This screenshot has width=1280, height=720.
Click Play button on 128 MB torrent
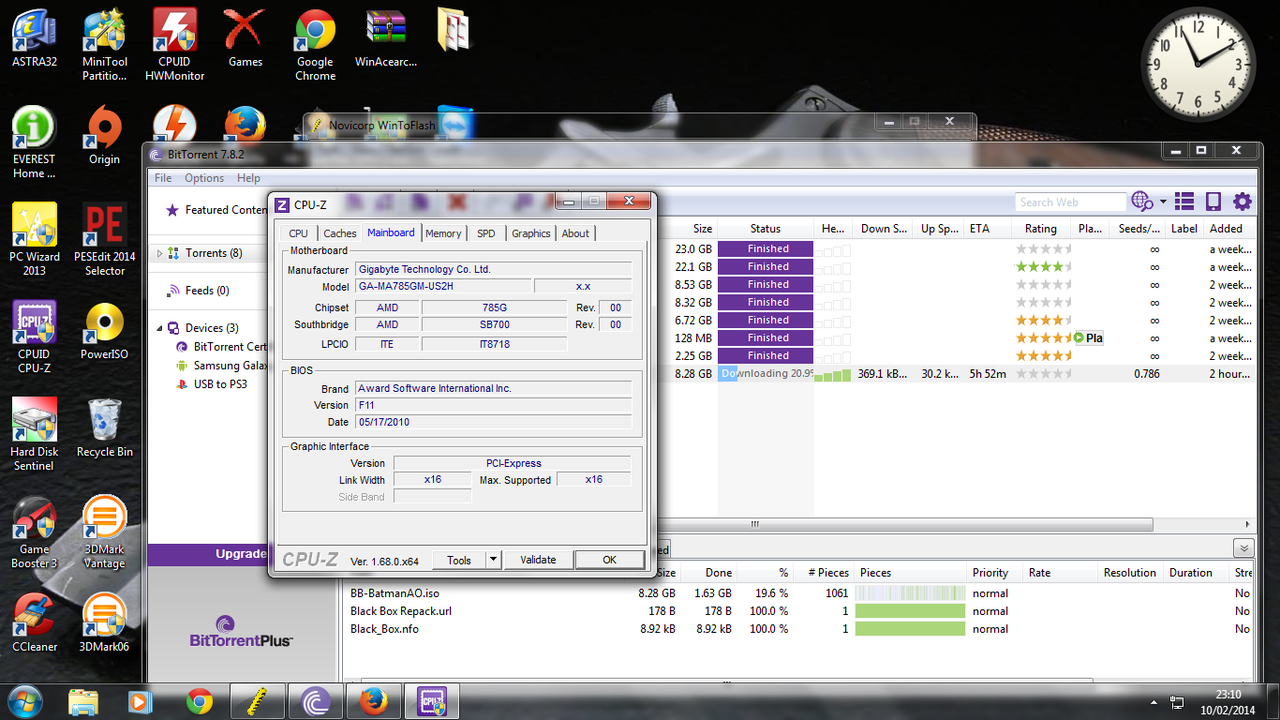pyautogui.click(x=1088, y=338)
